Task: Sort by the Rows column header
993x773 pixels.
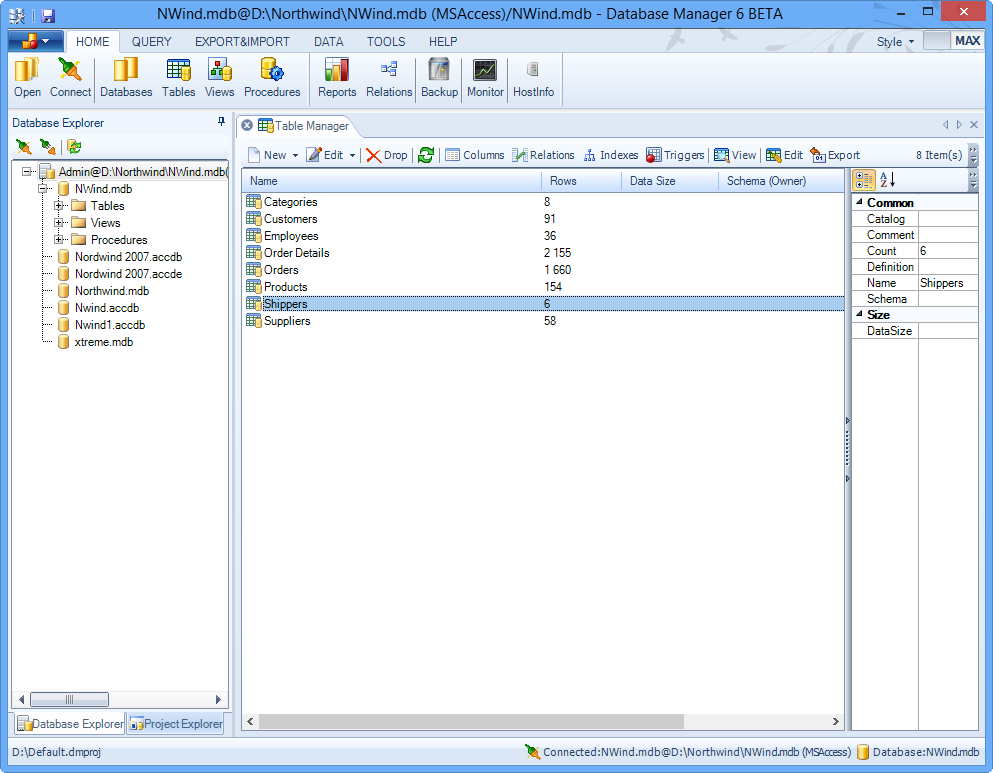Action: 581,181
